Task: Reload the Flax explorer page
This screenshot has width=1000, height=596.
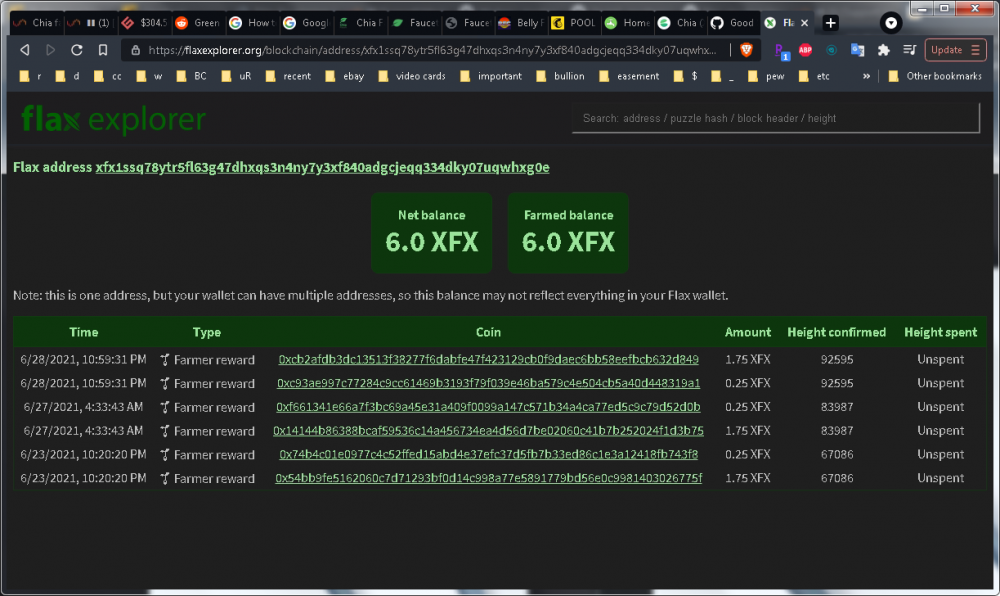Action: [77, 50]
